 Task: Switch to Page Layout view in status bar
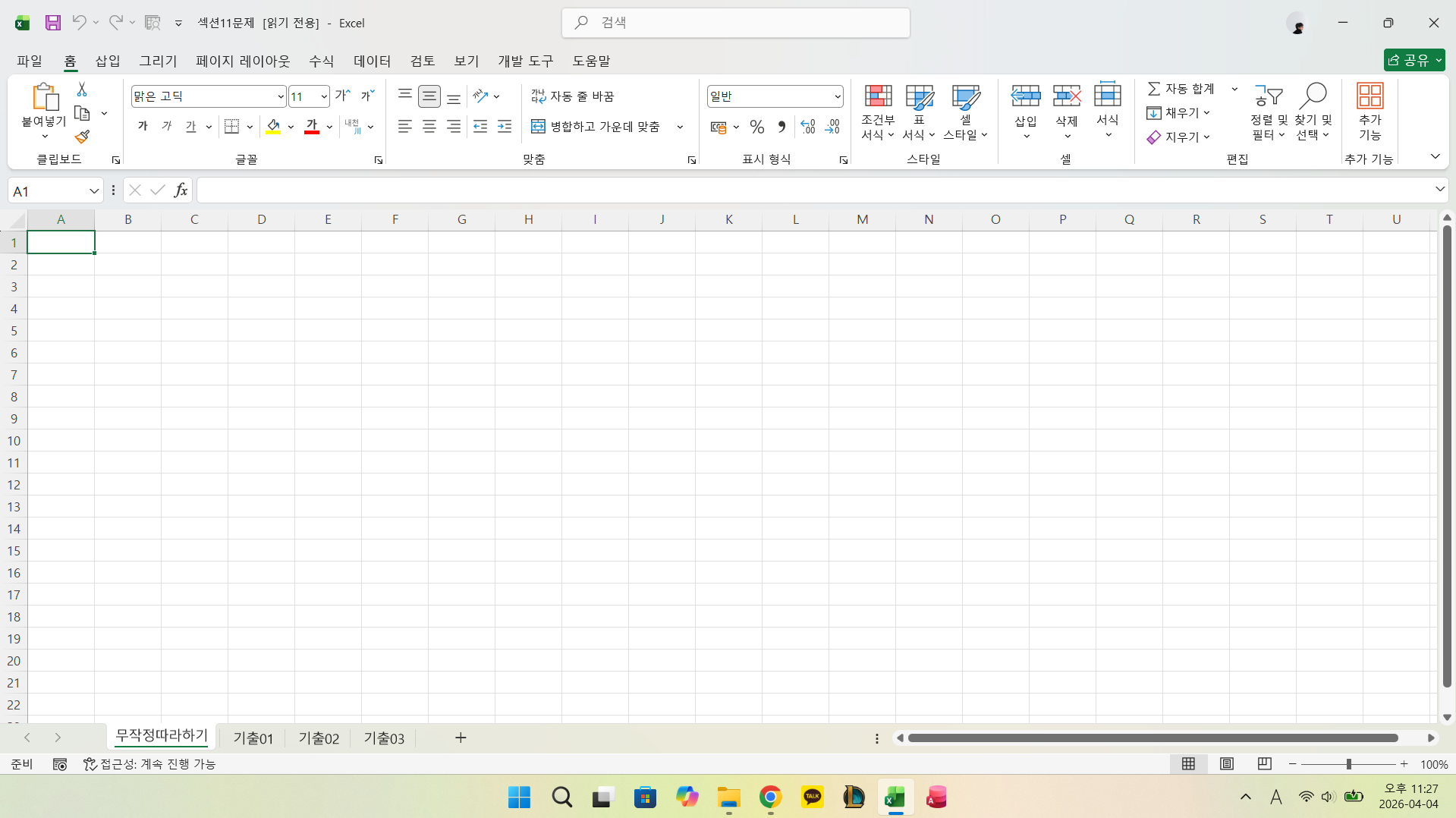(x=1226, y=764)
